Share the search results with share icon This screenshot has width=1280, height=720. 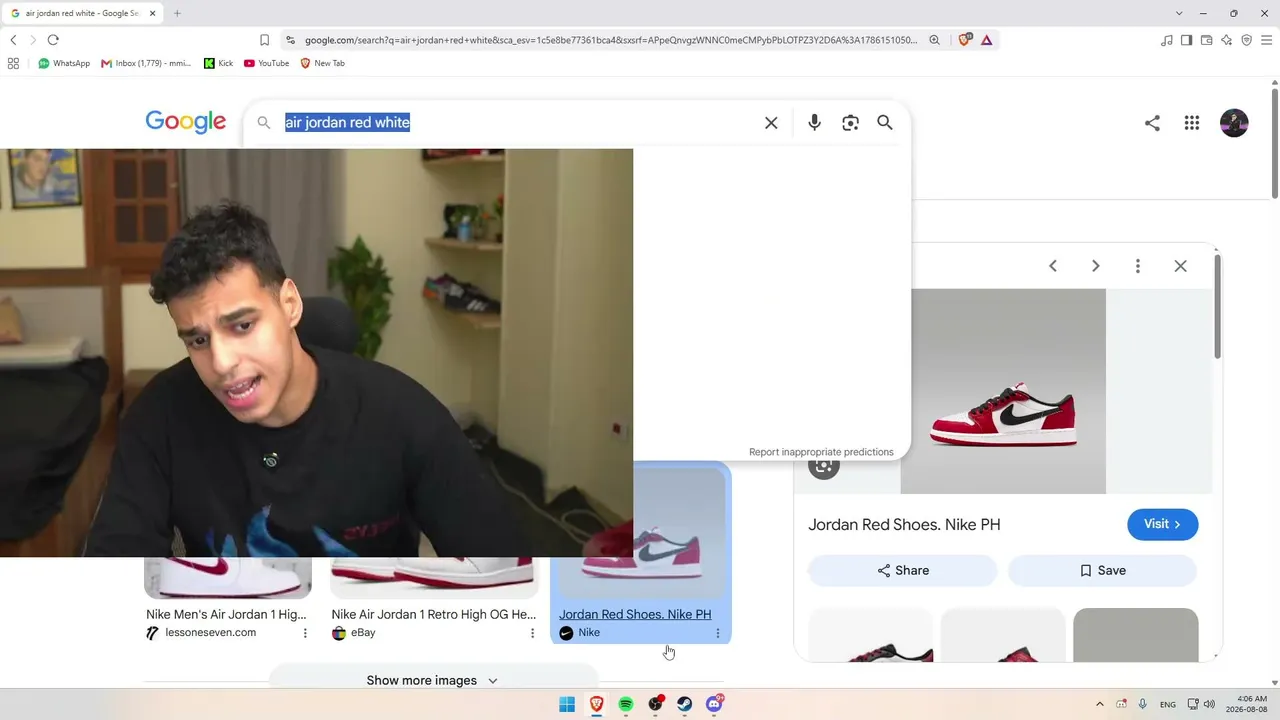tap(1152, 123)
